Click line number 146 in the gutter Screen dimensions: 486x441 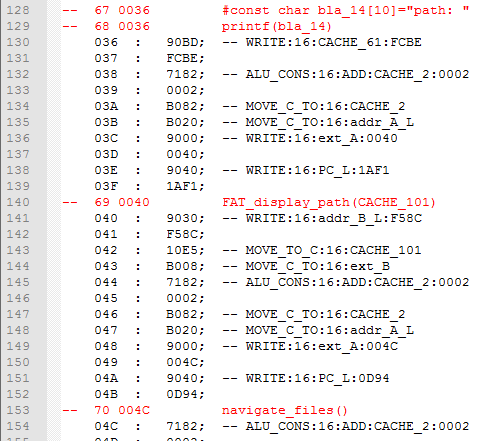18,298
